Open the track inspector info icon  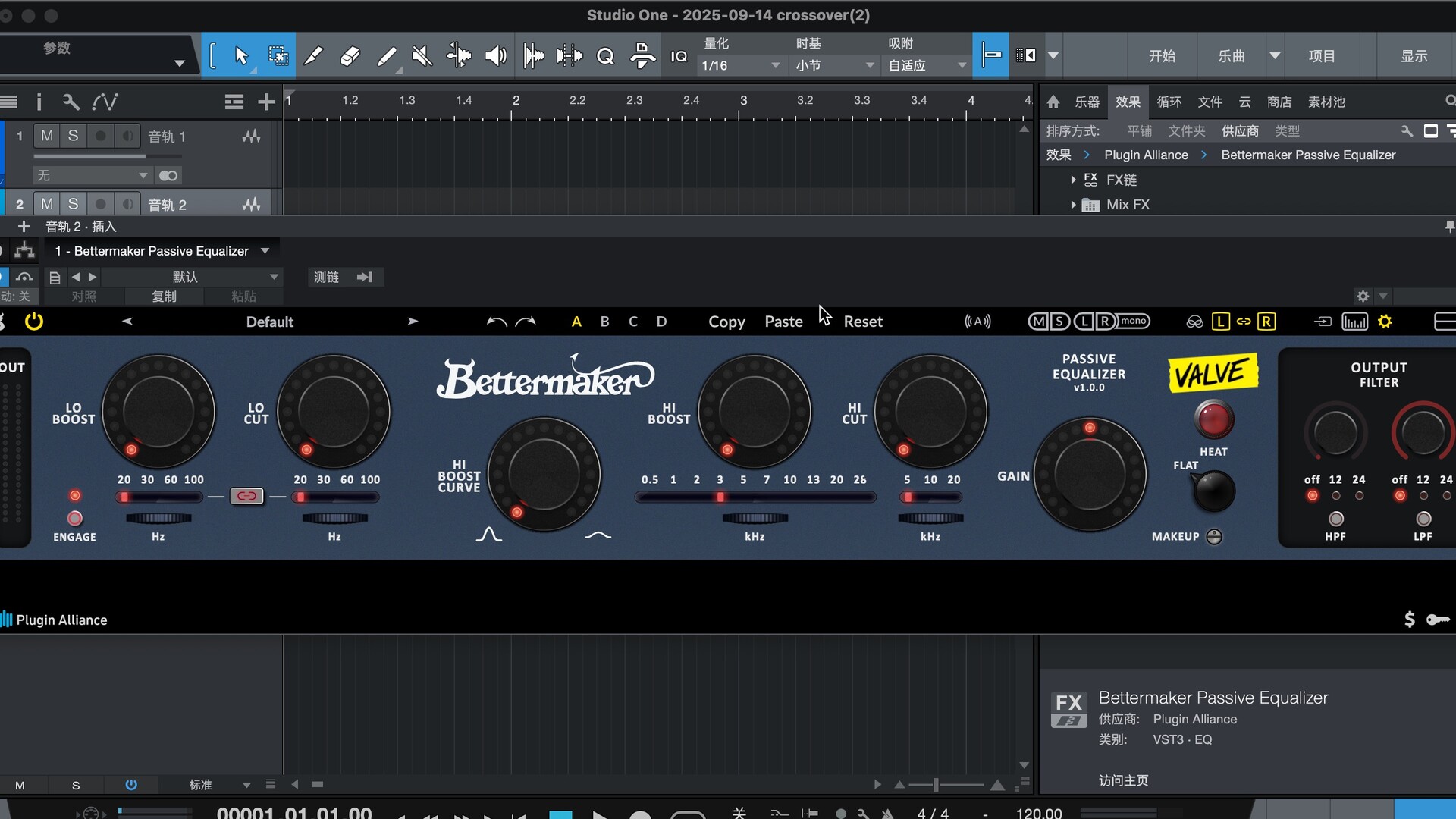pyautogui.click(x=39, y=102)
